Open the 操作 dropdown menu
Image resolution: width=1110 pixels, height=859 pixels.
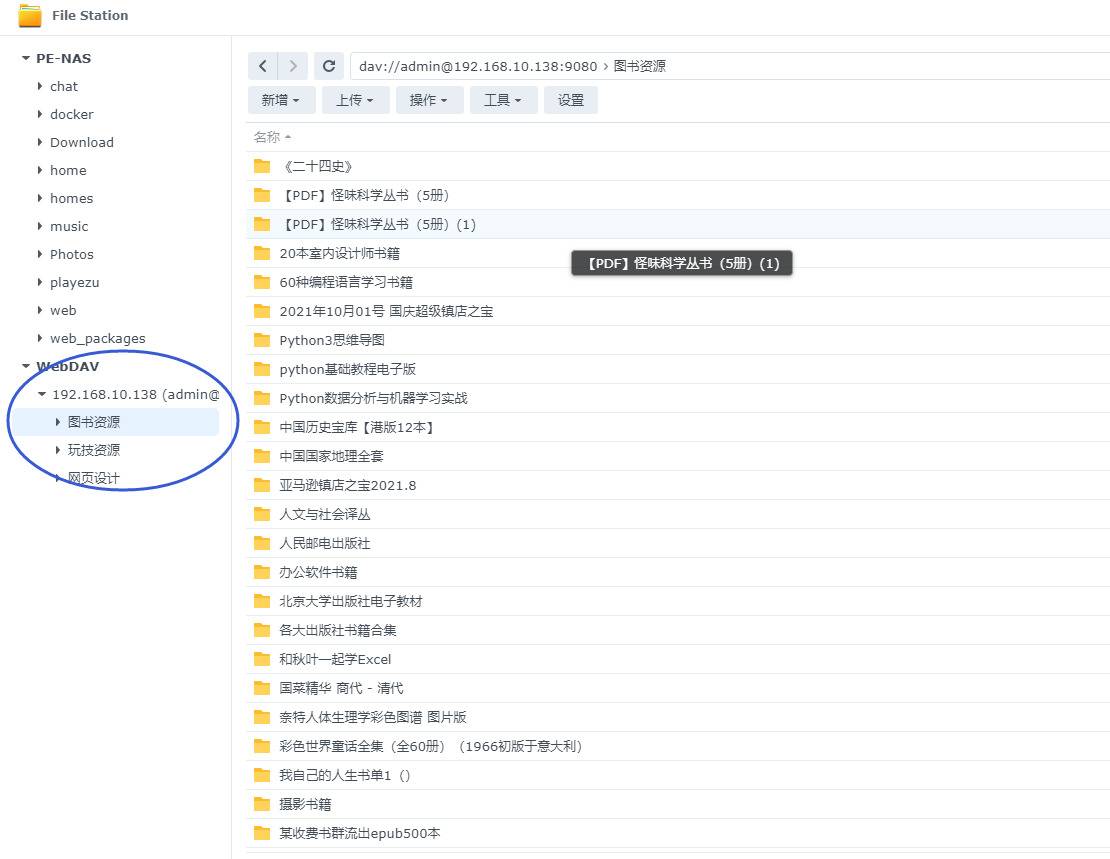coord(430,100)
